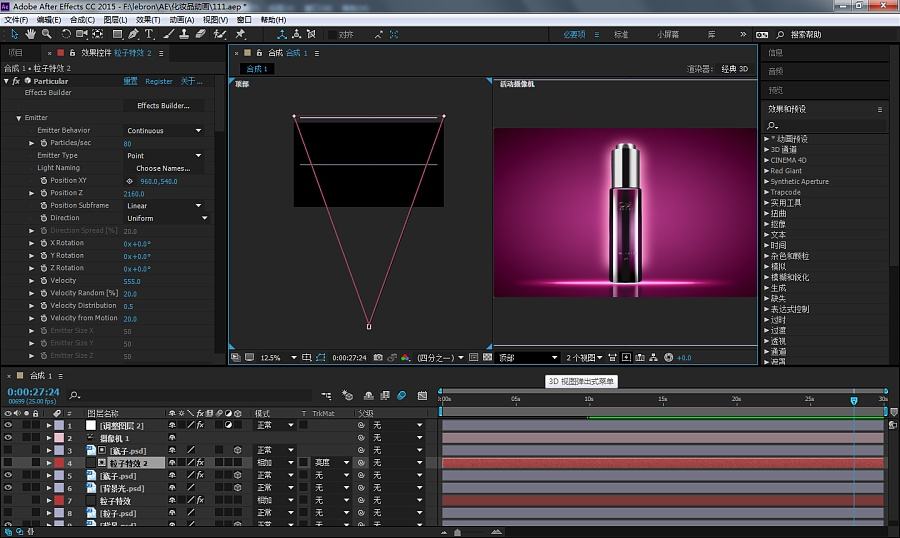Open the viewer magnification 12.5% dropdown
The width and height of the screenshot is (900, 538).
pyautogui.click(x=278, y=358)
